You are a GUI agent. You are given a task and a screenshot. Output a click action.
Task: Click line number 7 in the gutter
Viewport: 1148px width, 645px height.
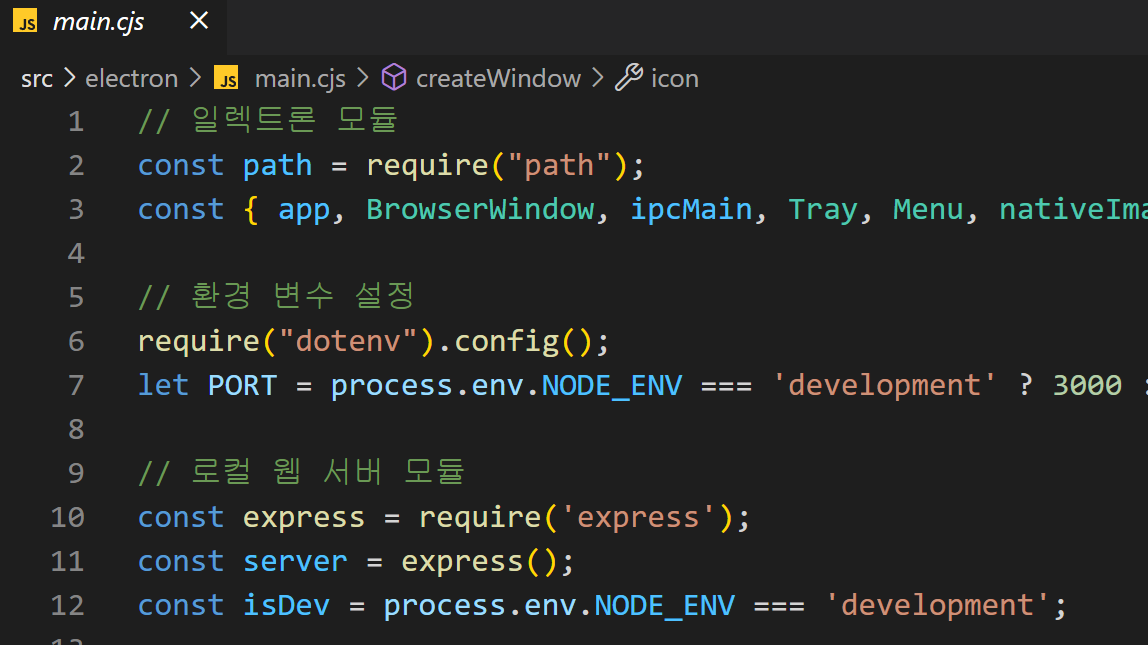pyautogui.click(x=76, y=385)
